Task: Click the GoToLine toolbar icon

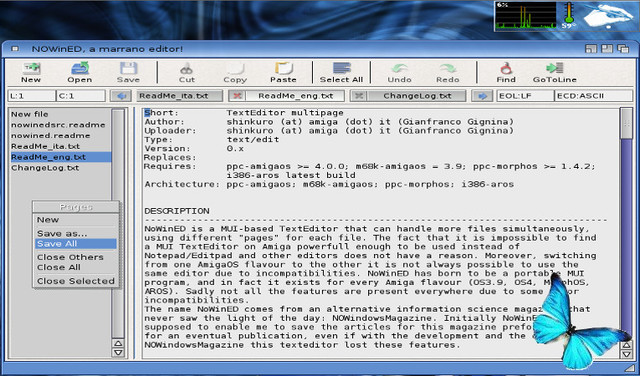Action: [555, 72]
